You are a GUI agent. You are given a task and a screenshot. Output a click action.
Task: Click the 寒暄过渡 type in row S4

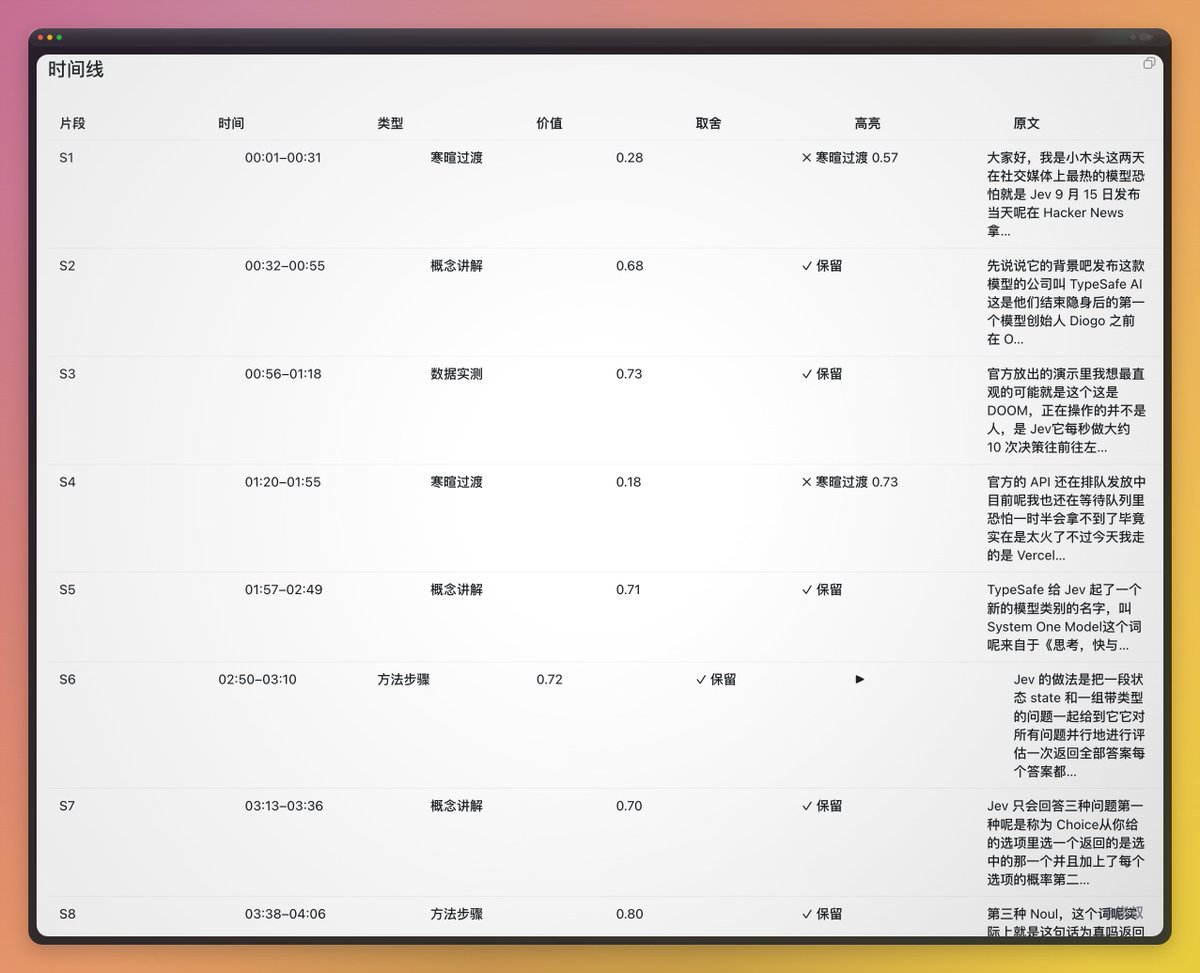click(457, 482)
